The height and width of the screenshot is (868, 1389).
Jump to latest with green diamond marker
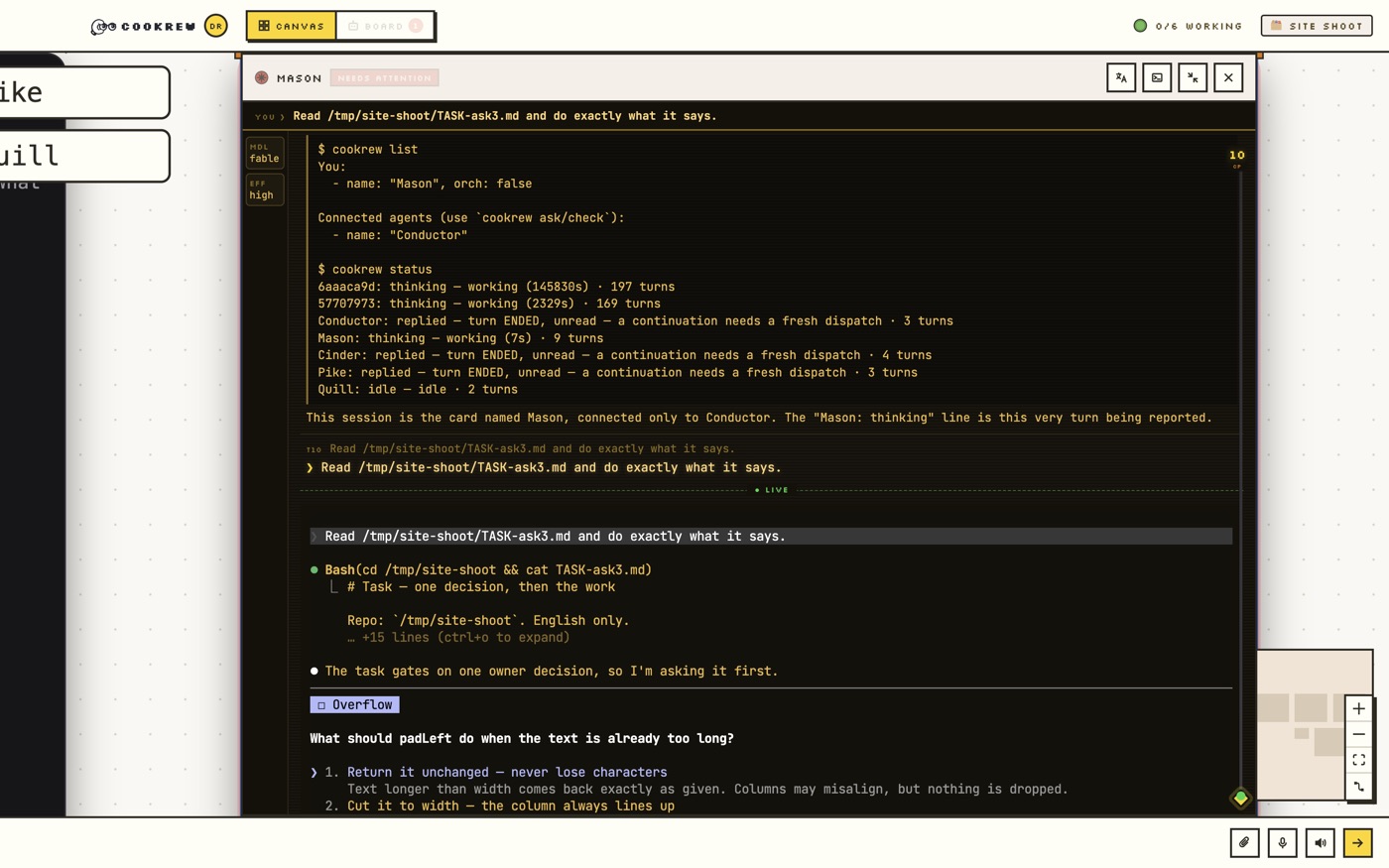pyautogui.click(x=1240, y=798)
